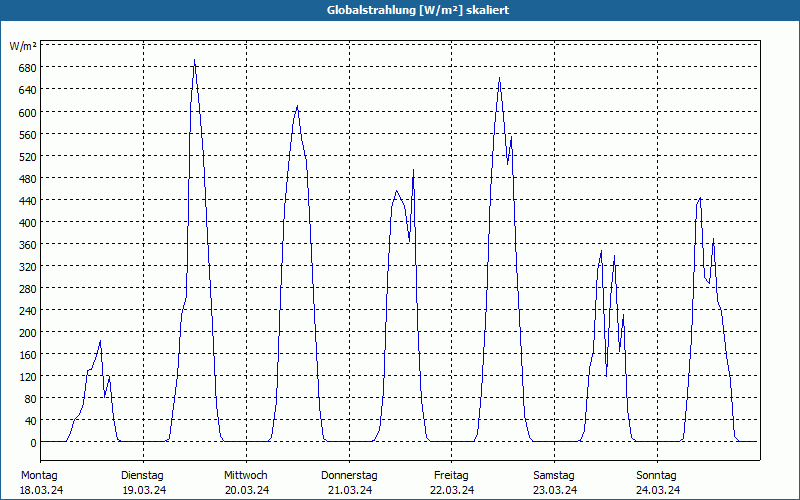Image resolution: width=800 pixels, height=500 pixels.
Task: Click Monday's small peak near 180 W/m²
Action: (x=100, y=341)
